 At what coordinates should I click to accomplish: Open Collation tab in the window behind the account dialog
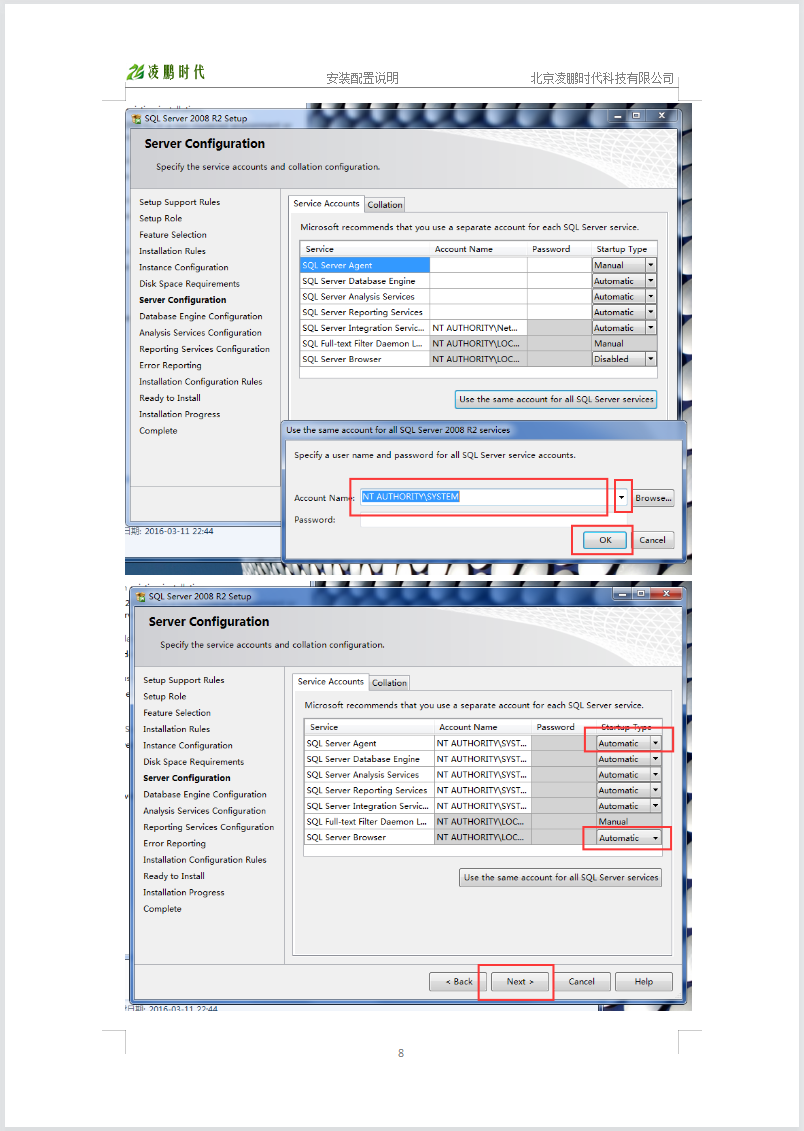click(384, 205)
